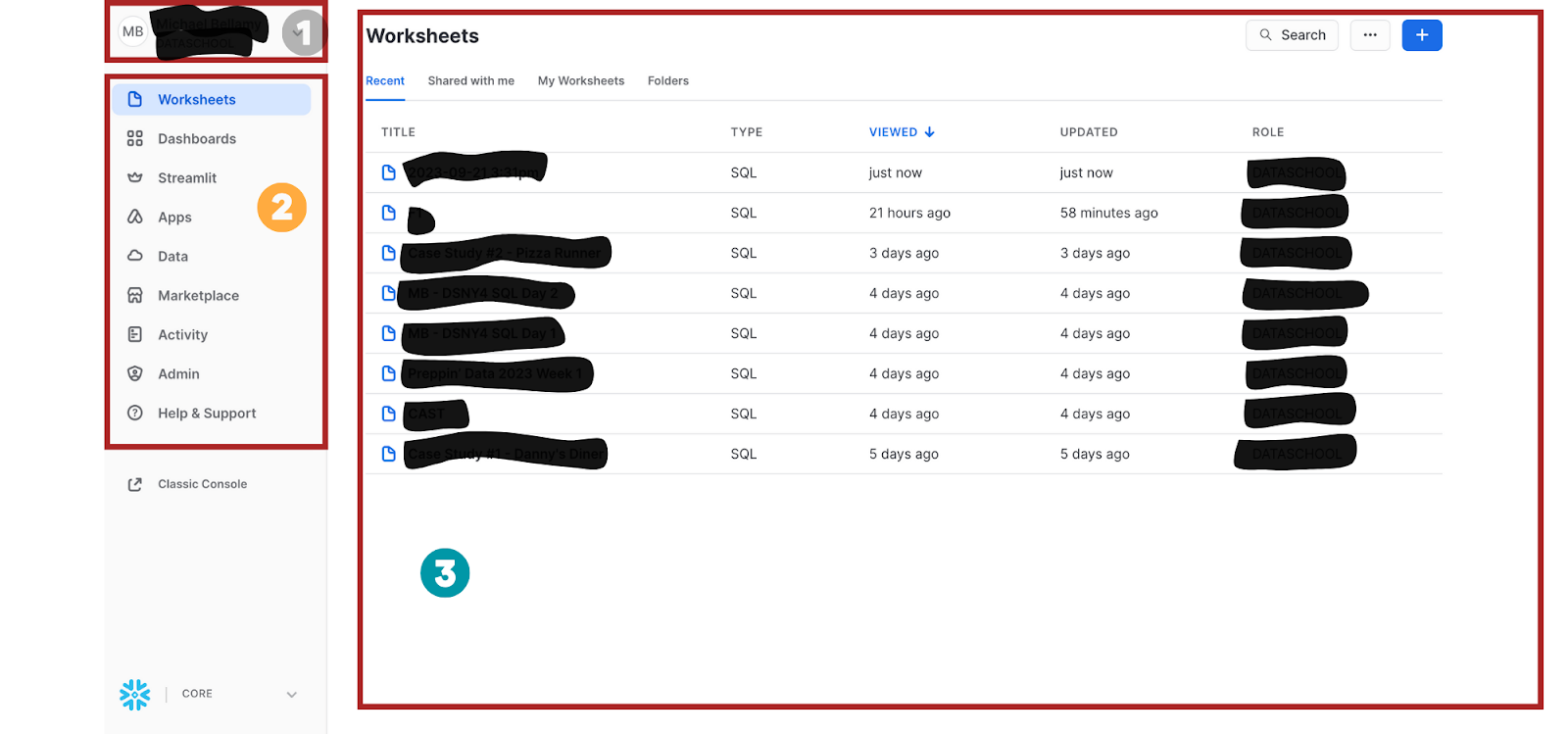Click the MB user avatar
The image size is (1568, 734).
(133, 31)
